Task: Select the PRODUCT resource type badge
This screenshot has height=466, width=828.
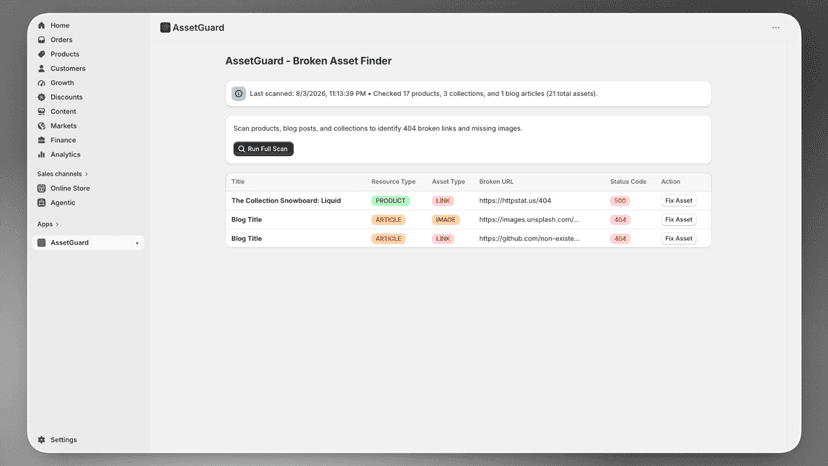Action: point(390,201)
